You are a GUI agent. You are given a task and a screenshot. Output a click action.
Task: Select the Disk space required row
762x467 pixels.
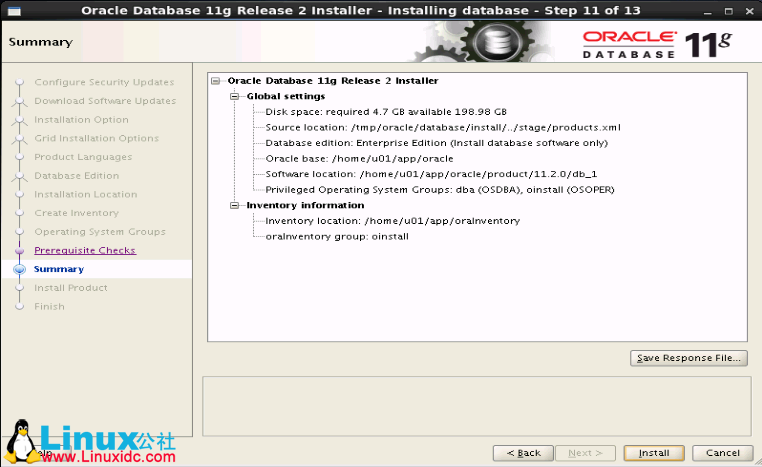click(x=386, y=112)
